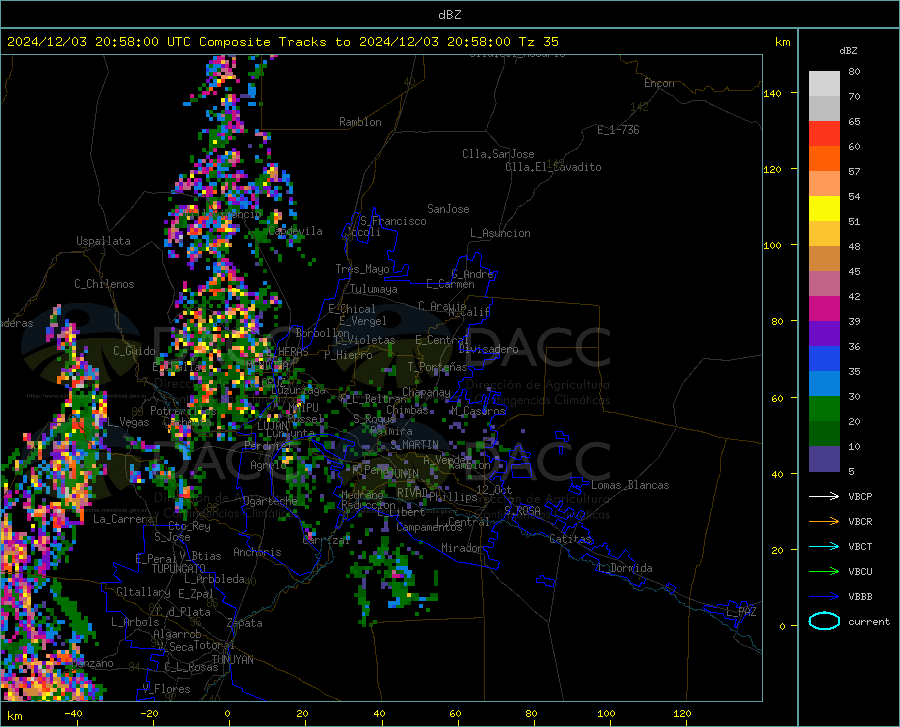This screenshot has height=727, width=900.
Task: Click the Mirador map label
Action: click(x=461, y=548)
